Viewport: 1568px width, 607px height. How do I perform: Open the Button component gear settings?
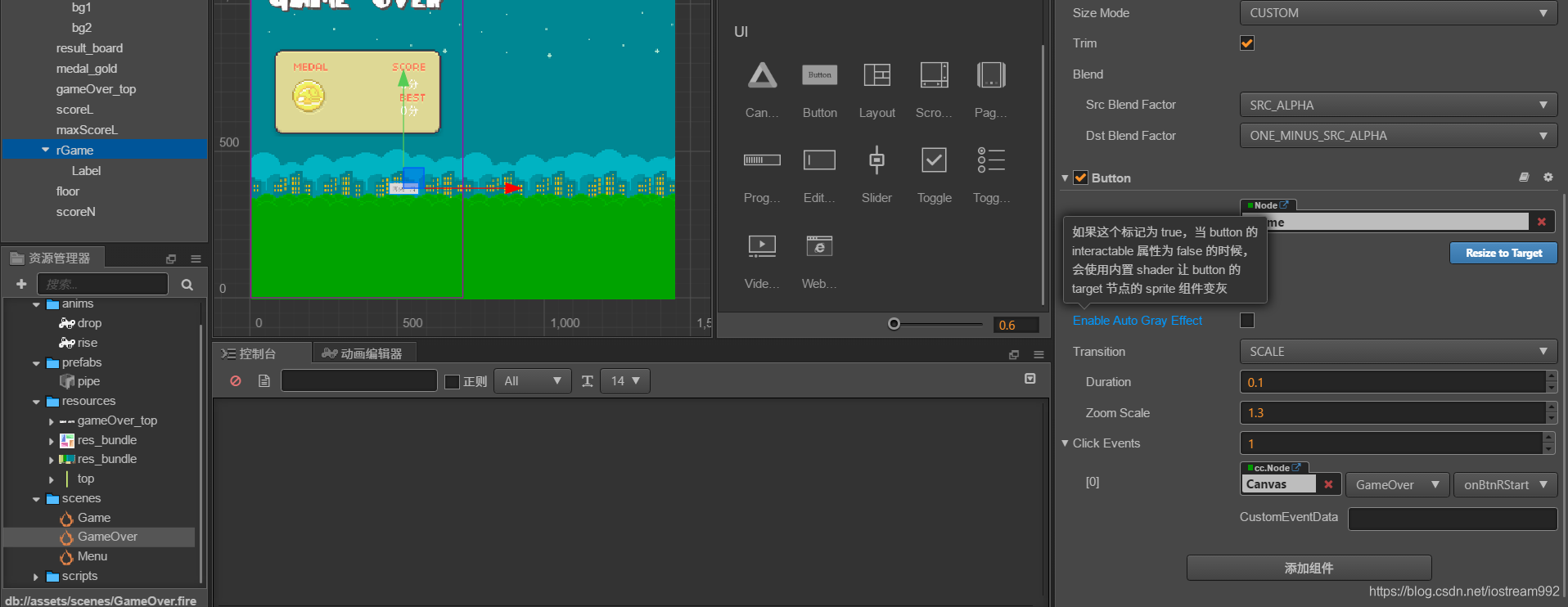point(1548,178)
